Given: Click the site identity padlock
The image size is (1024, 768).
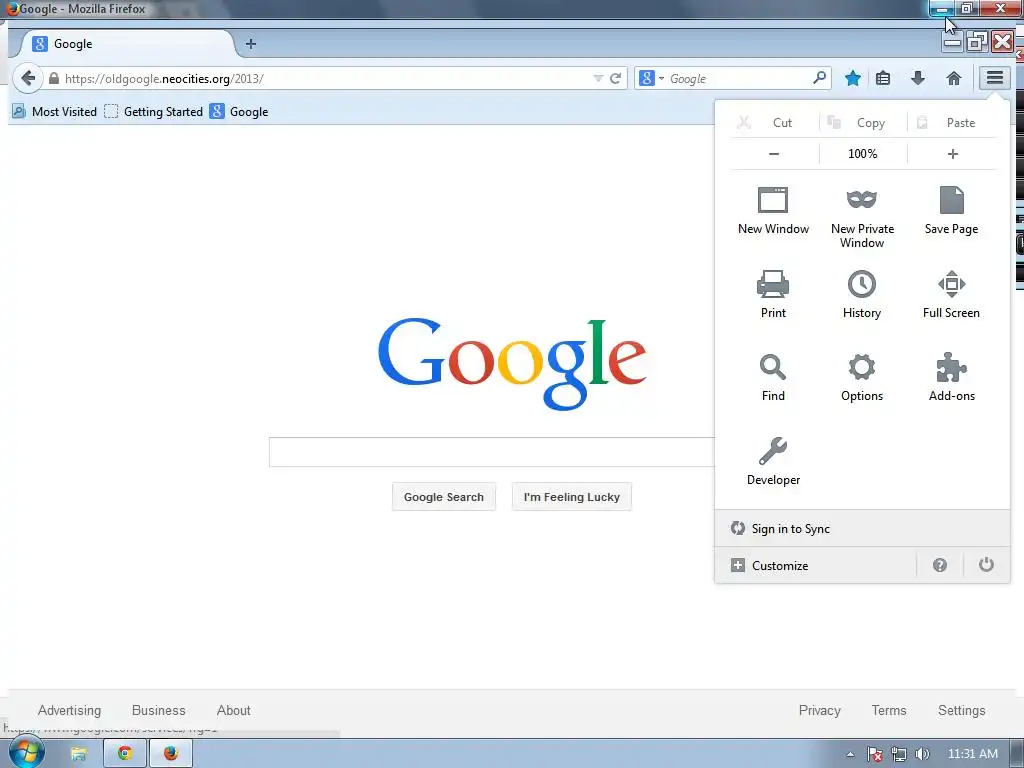Looking at the screenshot, I should coord(54,78).
